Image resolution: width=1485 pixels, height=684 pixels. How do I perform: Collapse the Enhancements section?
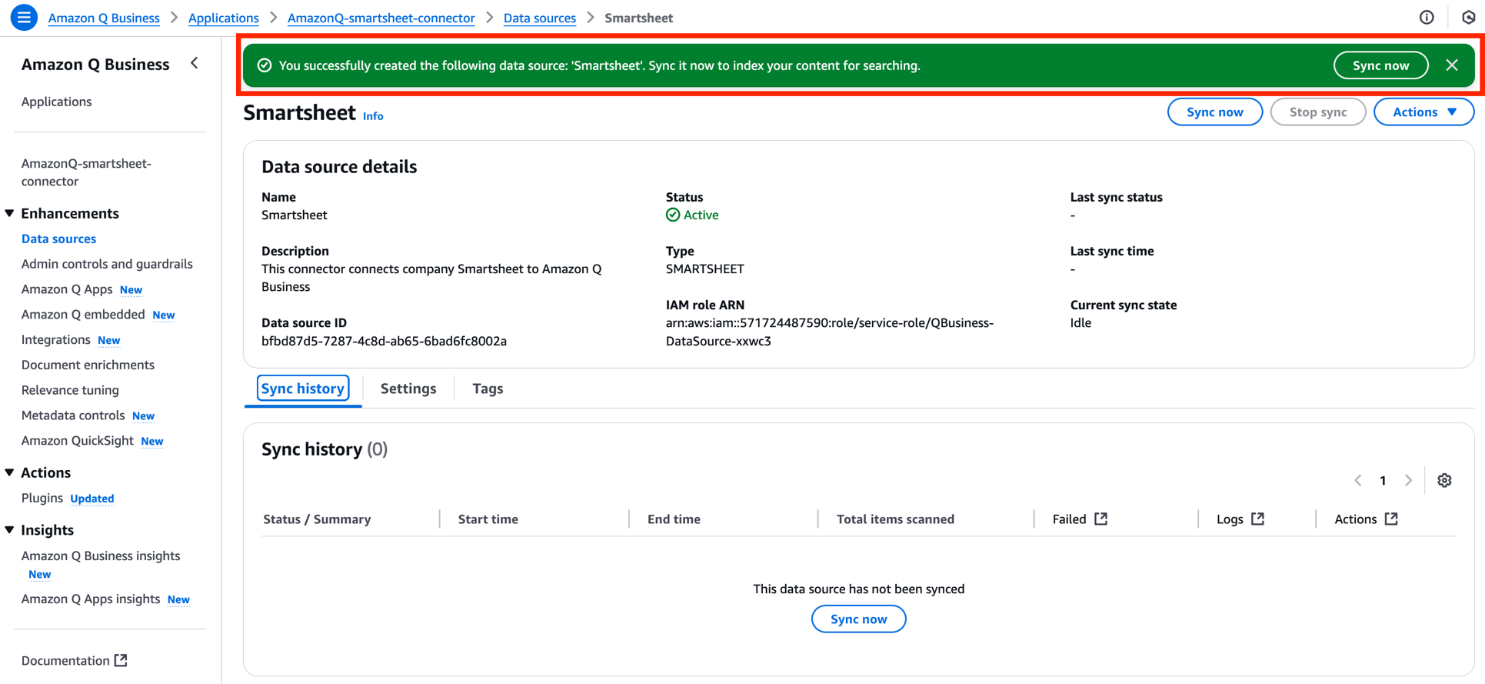point(10,213)
